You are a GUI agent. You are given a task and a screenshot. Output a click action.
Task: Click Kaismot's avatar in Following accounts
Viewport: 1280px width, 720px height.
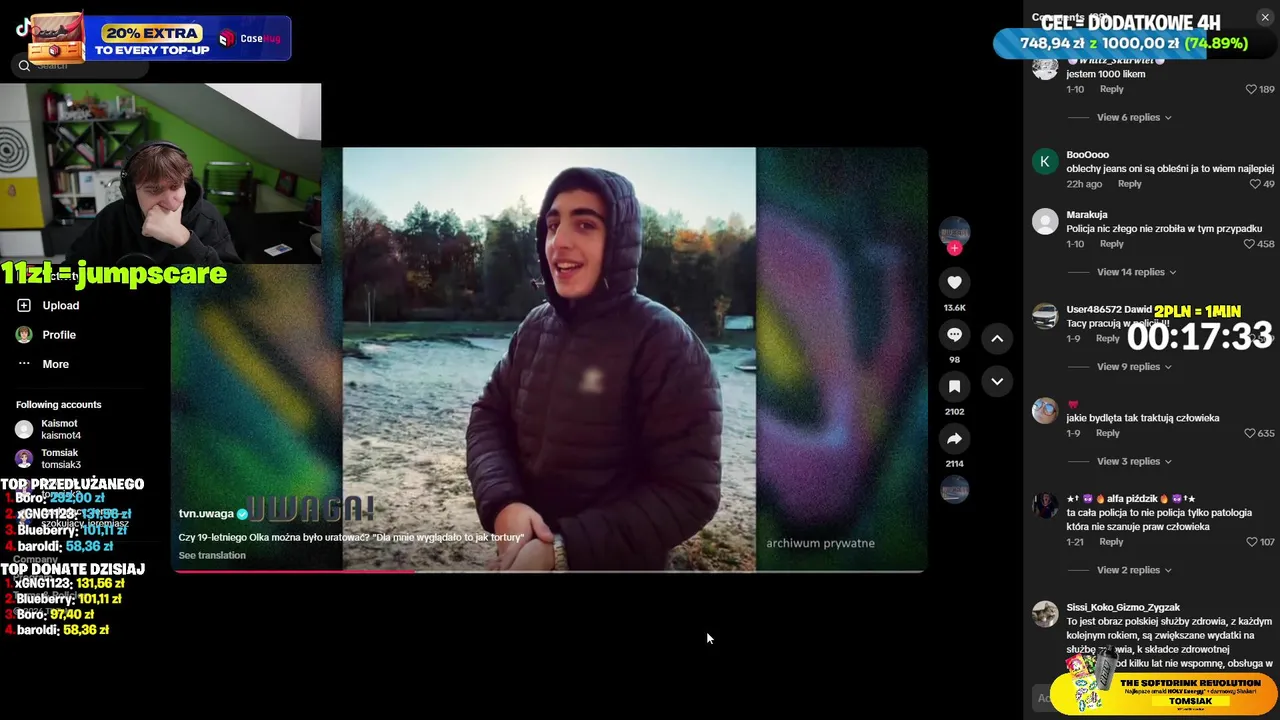[x=24, y=429]
